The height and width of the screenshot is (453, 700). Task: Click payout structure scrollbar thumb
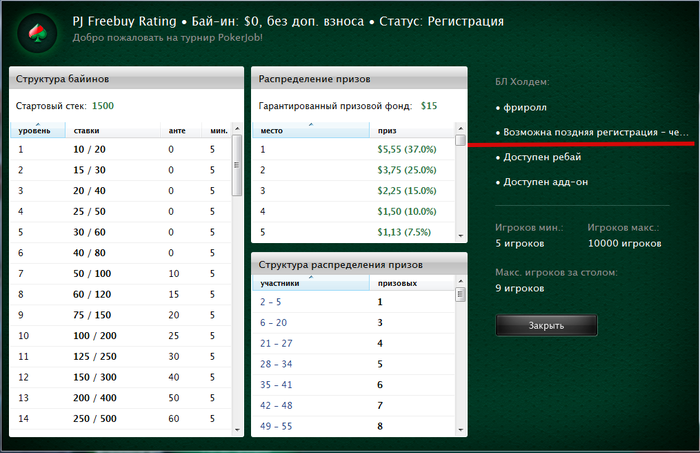[460, 295]
